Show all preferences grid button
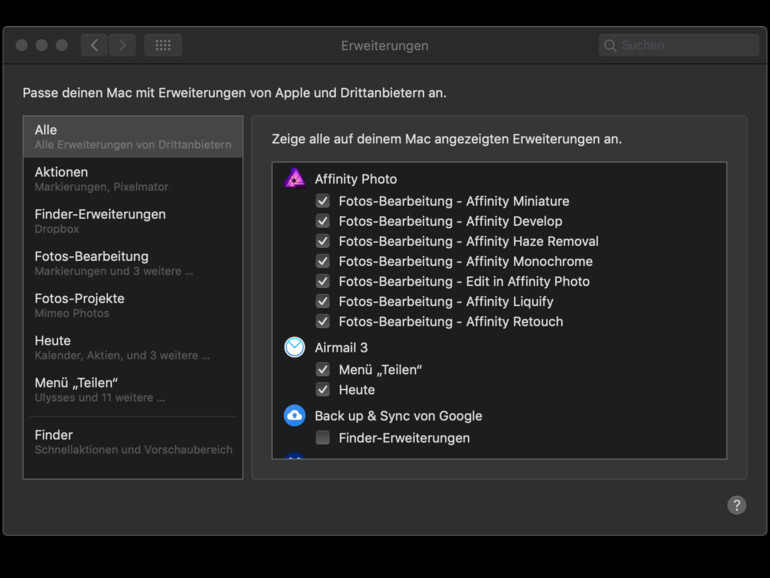The image size is (770, 578). [163, 45]
